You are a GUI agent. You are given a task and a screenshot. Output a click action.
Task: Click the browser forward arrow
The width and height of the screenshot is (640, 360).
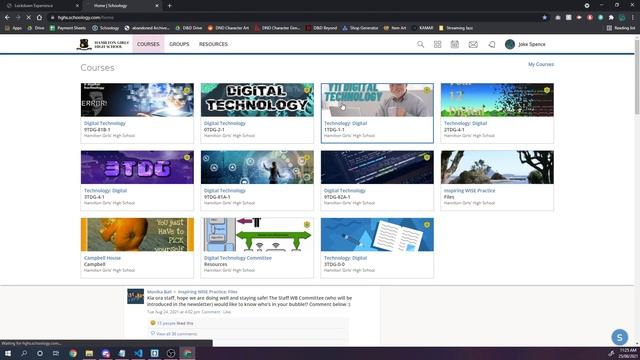coord(18,18)
